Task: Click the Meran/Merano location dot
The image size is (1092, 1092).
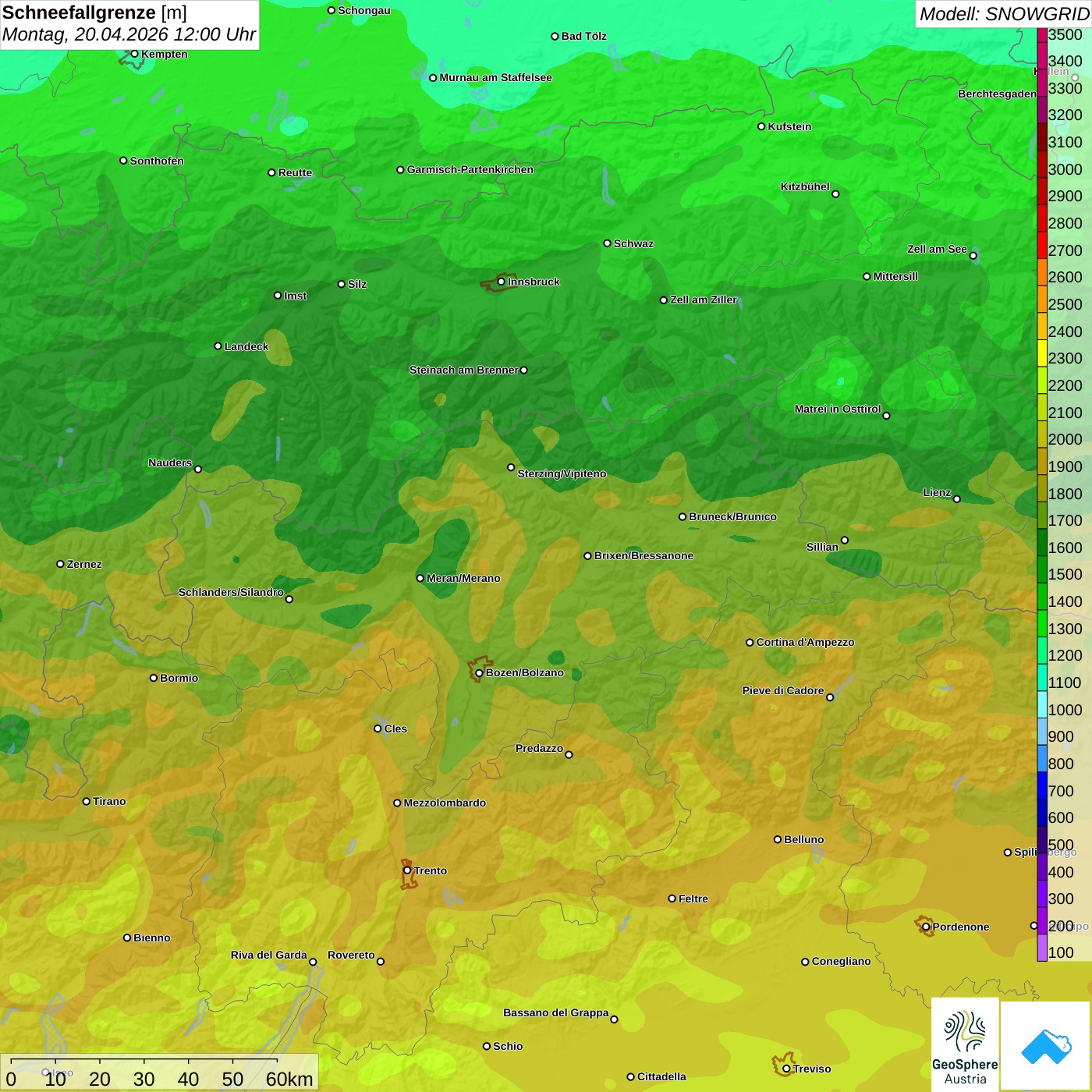Action: tap(420, 578)
